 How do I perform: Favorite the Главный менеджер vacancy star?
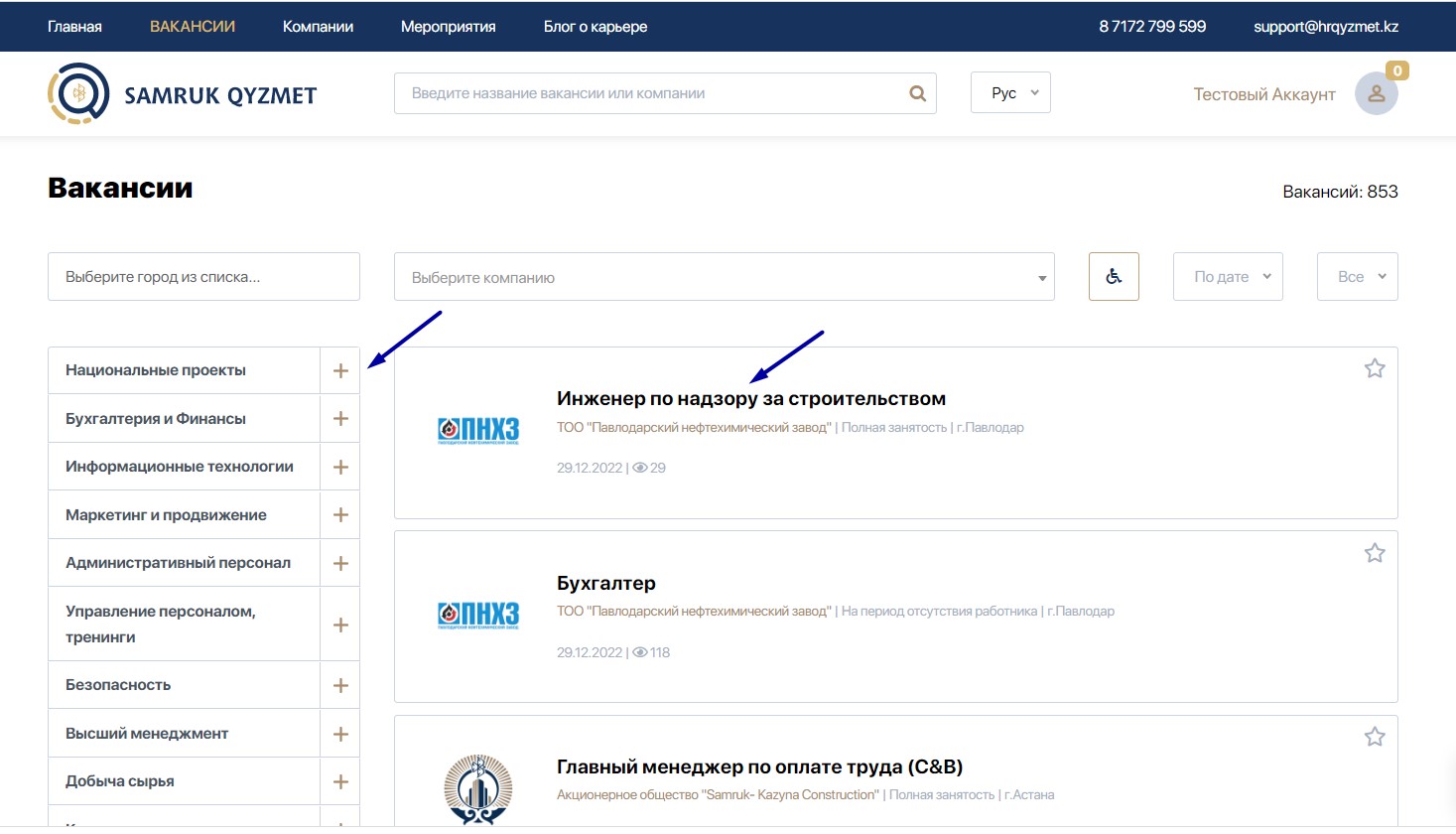point(1375,737)
